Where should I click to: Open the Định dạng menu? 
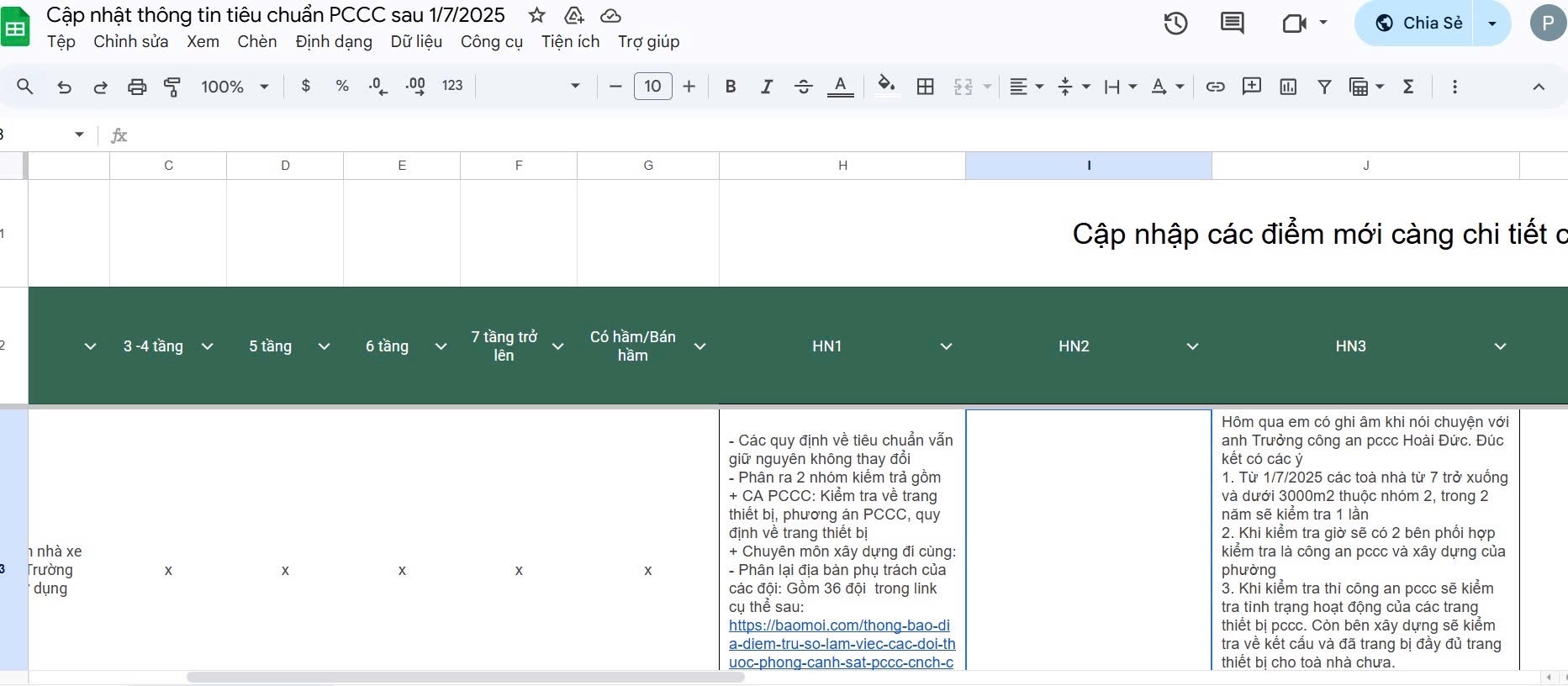pos(333,42)
